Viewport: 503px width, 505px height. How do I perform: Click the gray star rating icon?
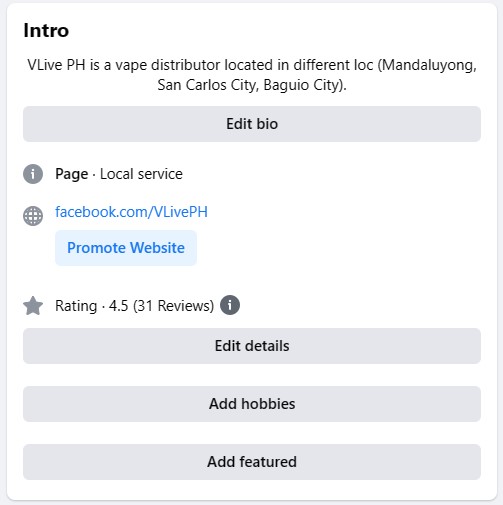[x=33, y=306]
